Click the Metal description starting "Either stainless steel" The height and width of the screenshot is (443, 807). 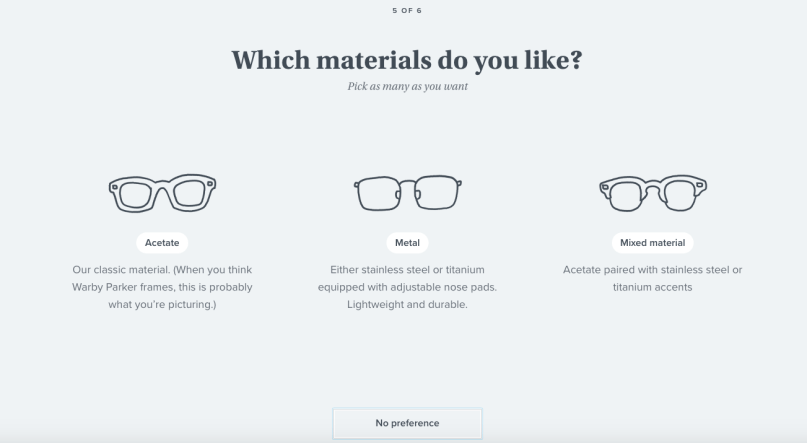pyautogui.click(x=407, y=270)
